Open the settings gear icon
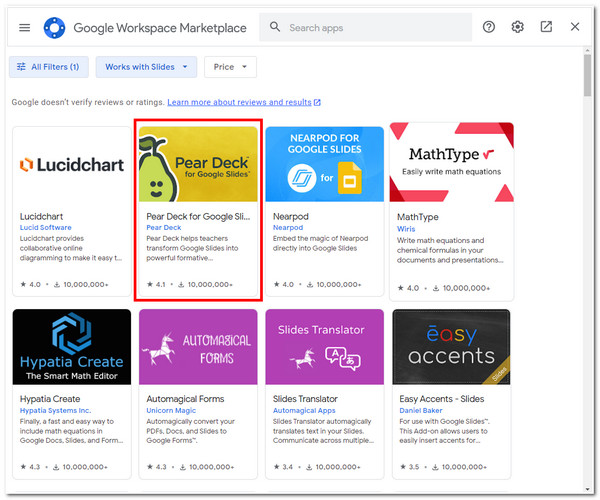This screenshot has height=500, width=600. tap(517, 27)
